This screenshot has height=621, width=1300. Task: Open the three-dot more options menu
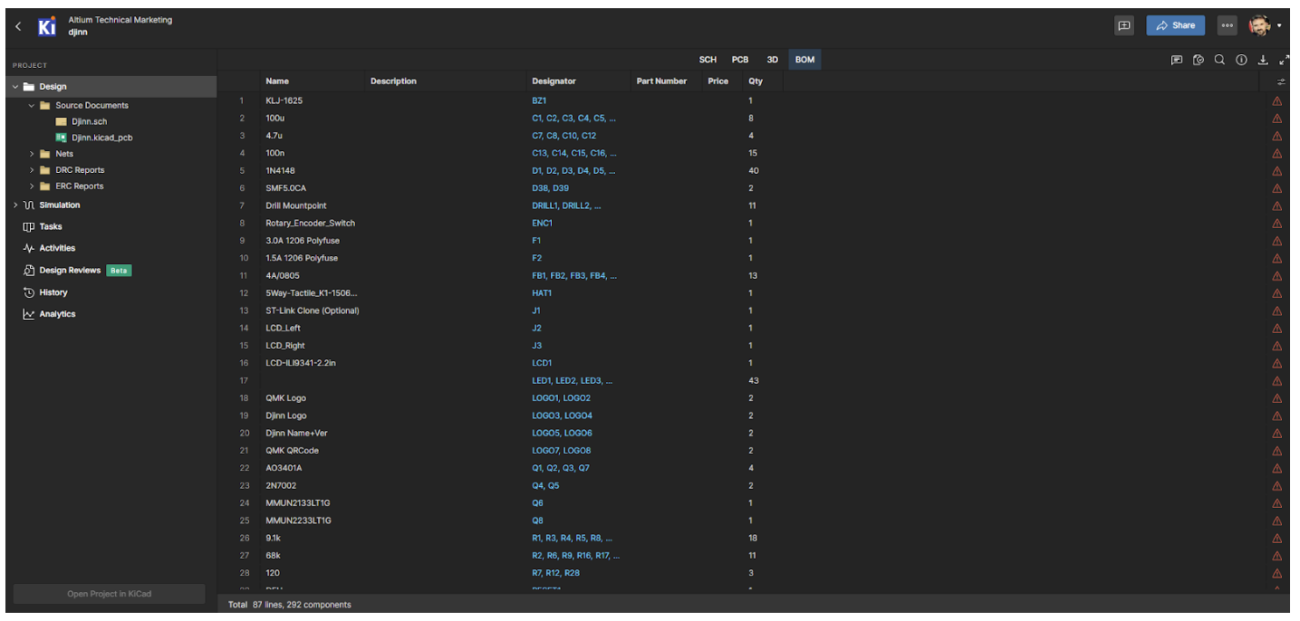[1227, 26]
